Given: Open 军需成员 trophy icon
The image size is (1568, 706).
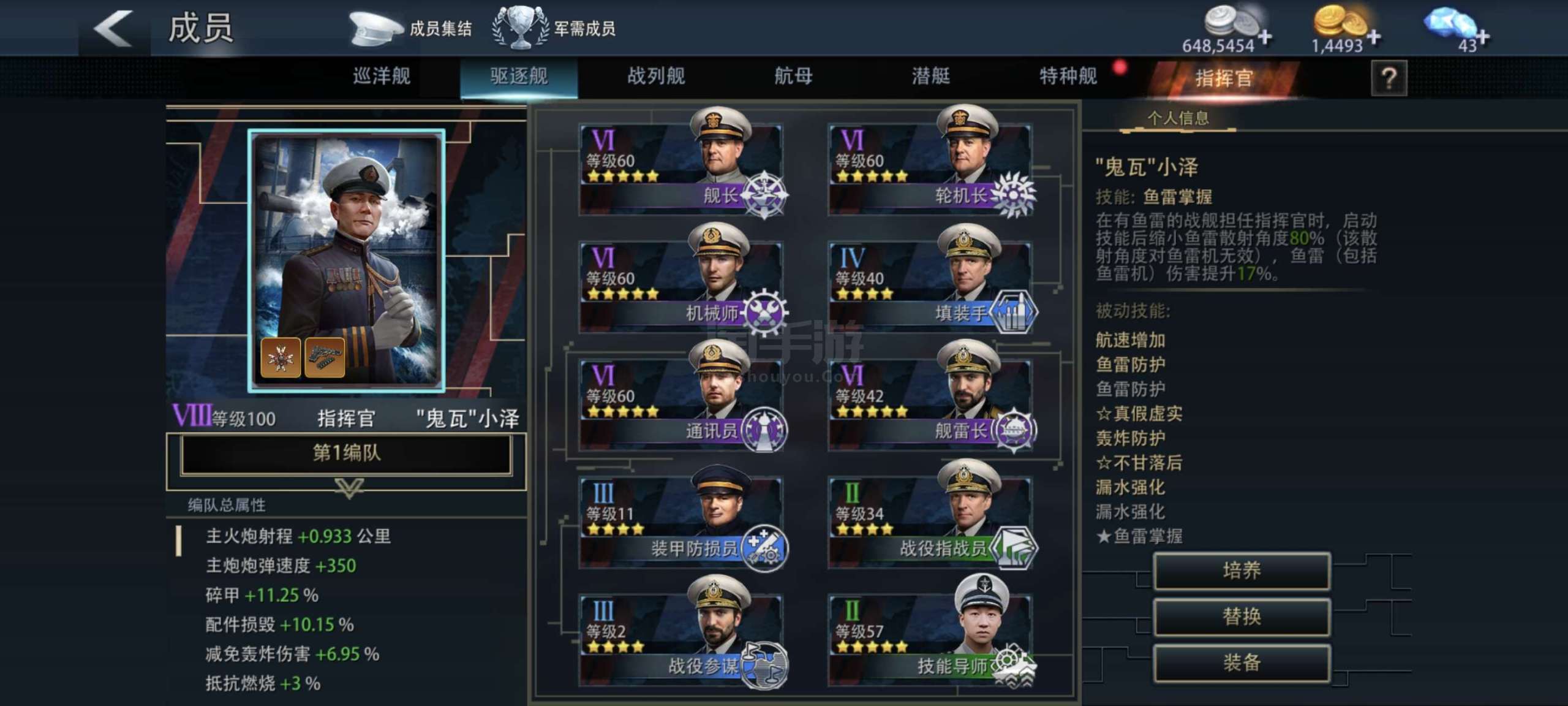Looking at the screenshot, I should [521, 28].
